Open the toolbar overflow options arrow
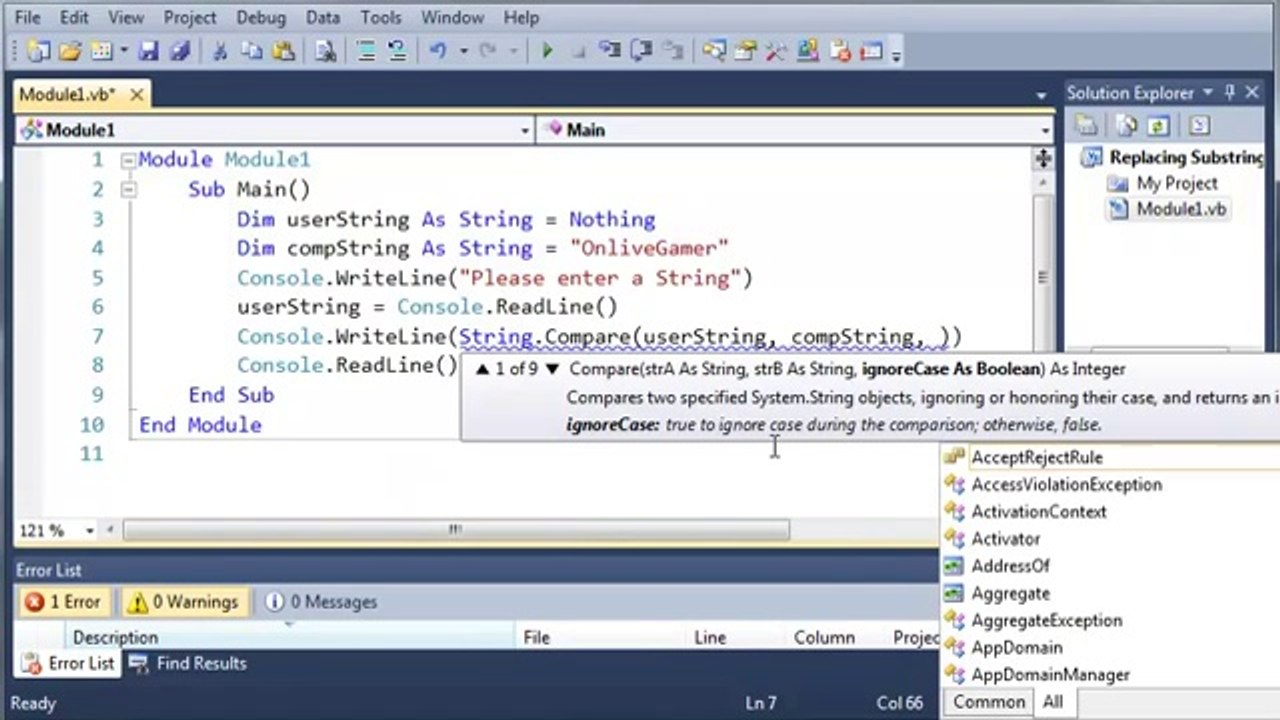This screenshot has height=720, width=1280. (x=895, y=52)
